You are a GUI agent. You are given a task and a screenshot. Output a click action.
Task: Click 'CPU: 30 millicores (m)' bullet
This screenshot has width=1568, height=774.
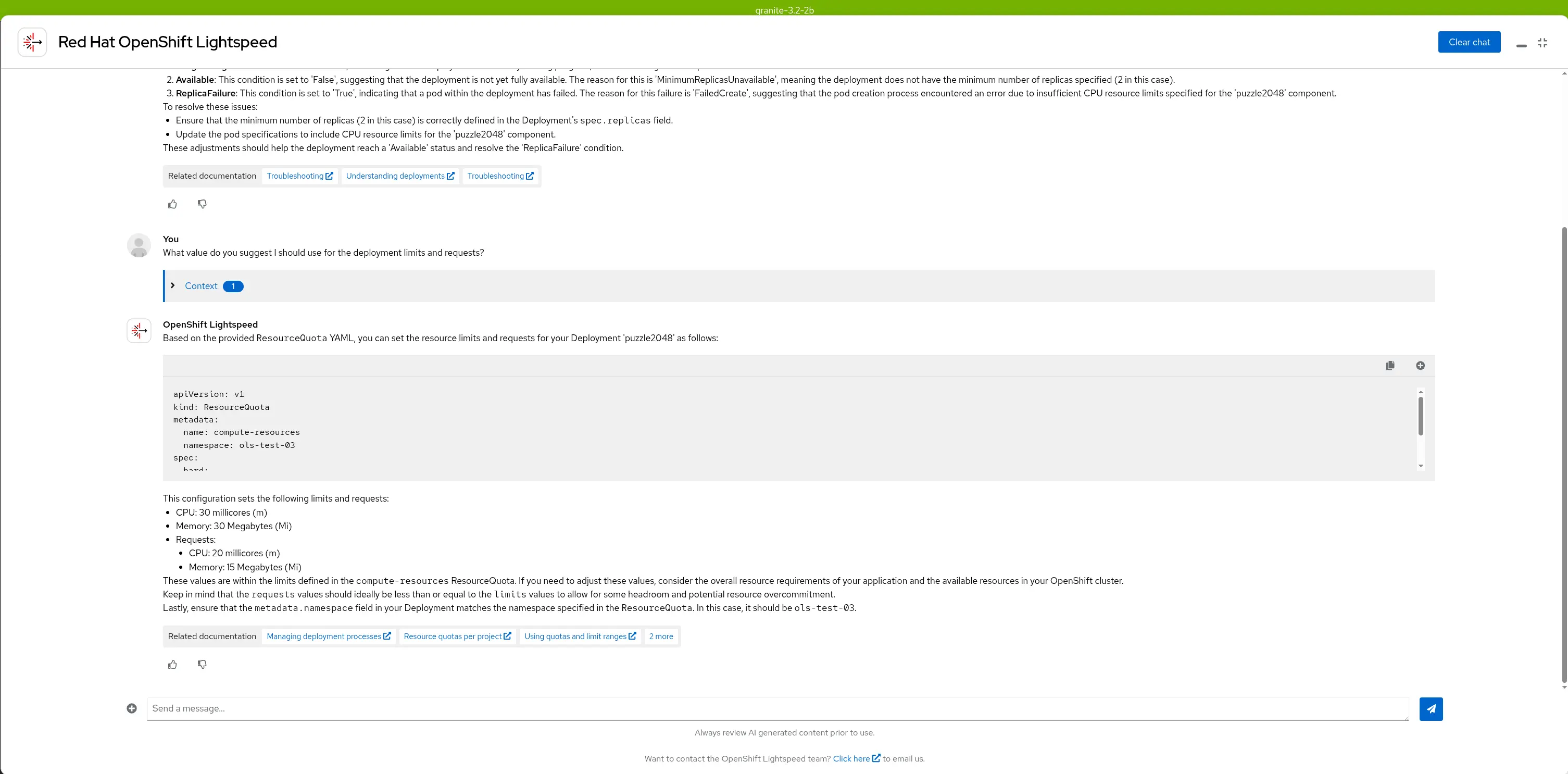tap(221, 513)
